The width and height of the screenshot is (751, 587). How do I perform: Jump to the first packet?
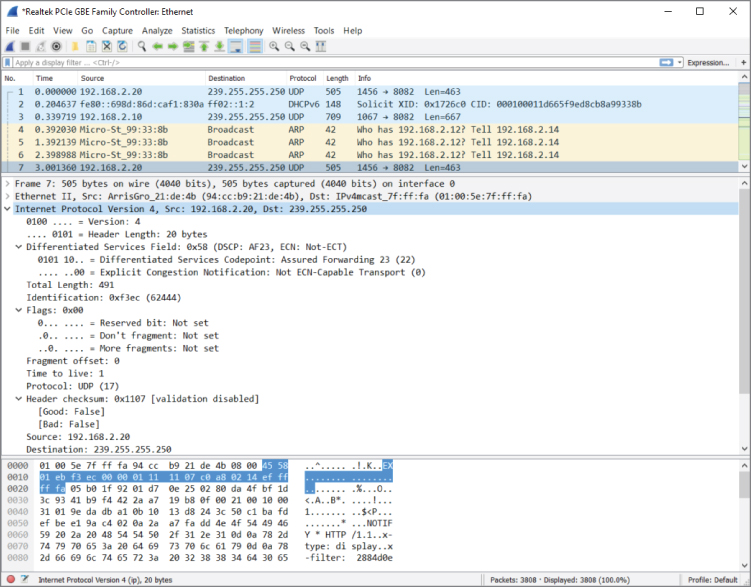tap(204, 46)
